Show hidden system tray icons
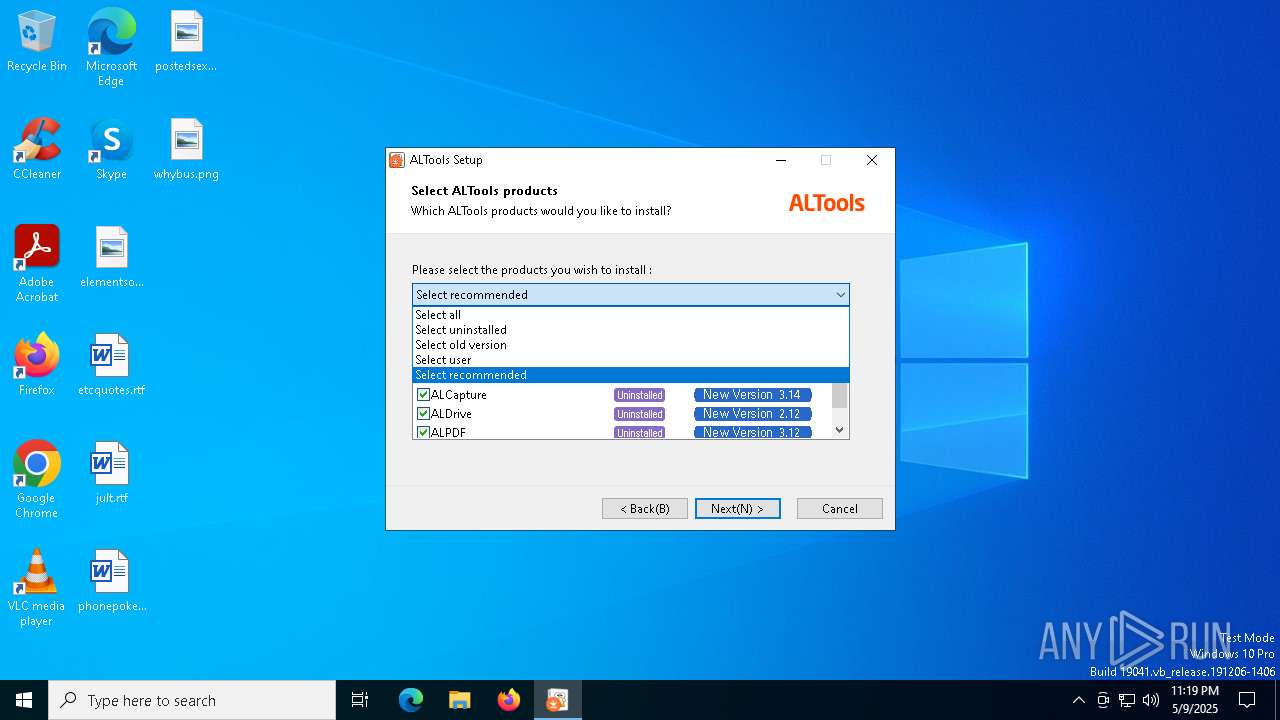The width and height of the screenshot is (1280, 720). coord(1078,700)
